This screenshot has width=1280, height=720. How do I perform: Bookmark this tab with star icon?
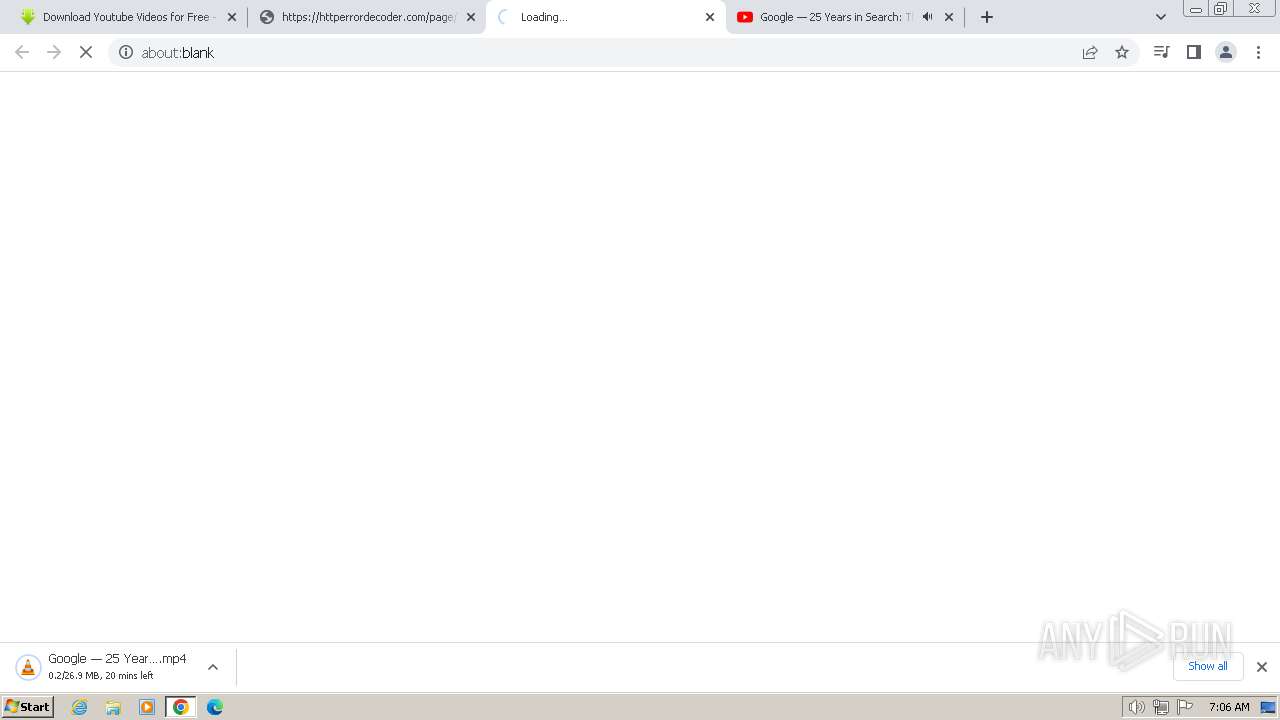point(1122,52)
